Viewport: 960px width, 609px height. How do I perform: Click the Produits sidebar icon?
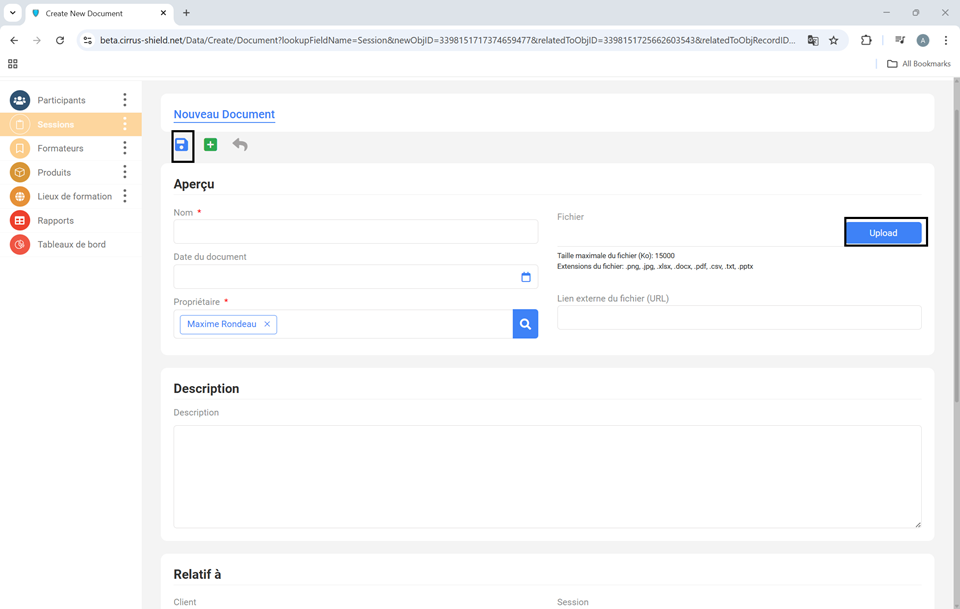pyautogui.click(x=20, y=172)
